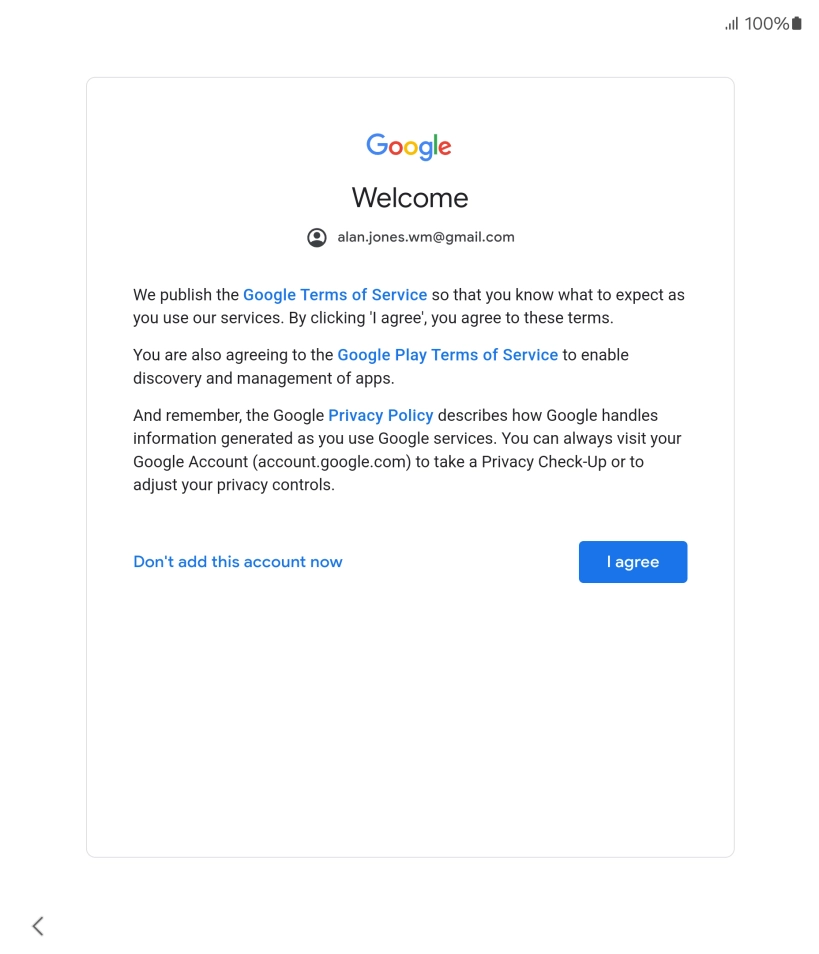This screenshot has height=954, width=819.
Task: Choose Don't add this account now
Action: pyautogui.click(x=238, y=562)
